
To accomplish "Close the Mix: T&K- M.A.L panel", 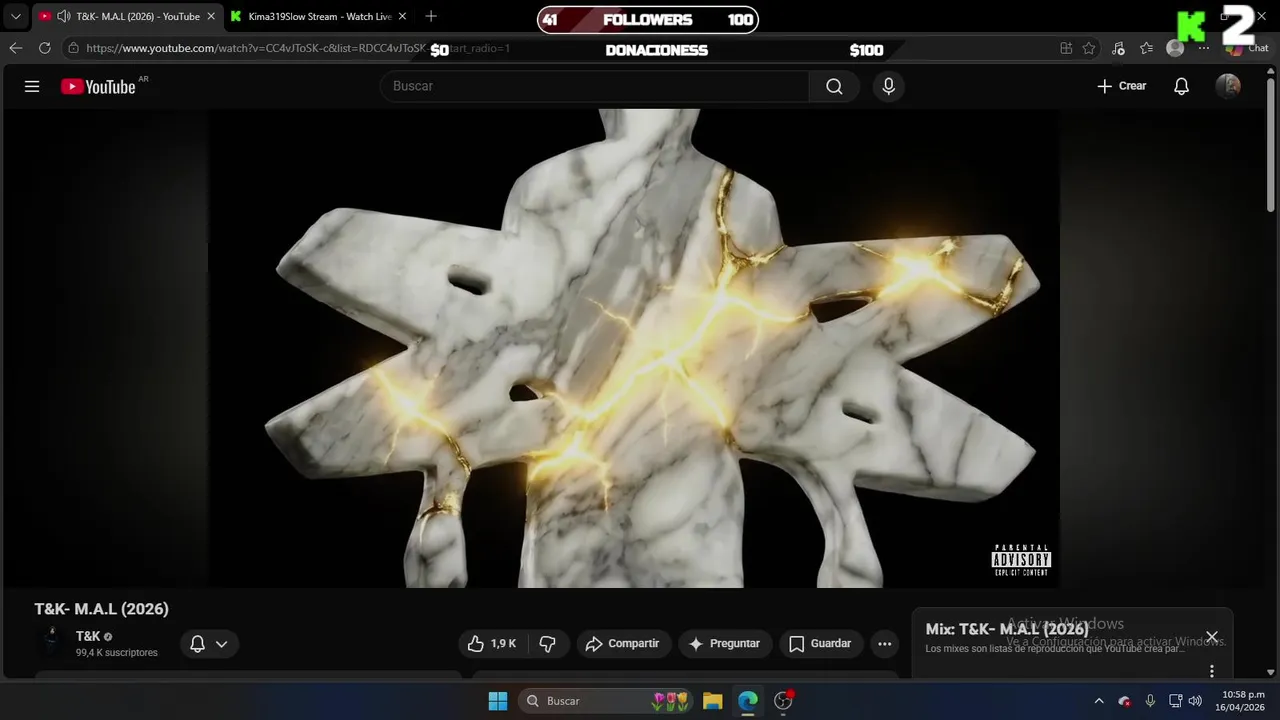I will 1212,637.
